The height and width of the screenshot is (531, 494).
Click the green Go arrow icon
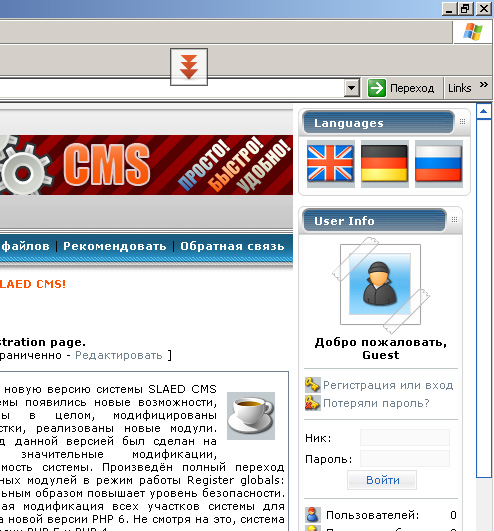[377, 88]
